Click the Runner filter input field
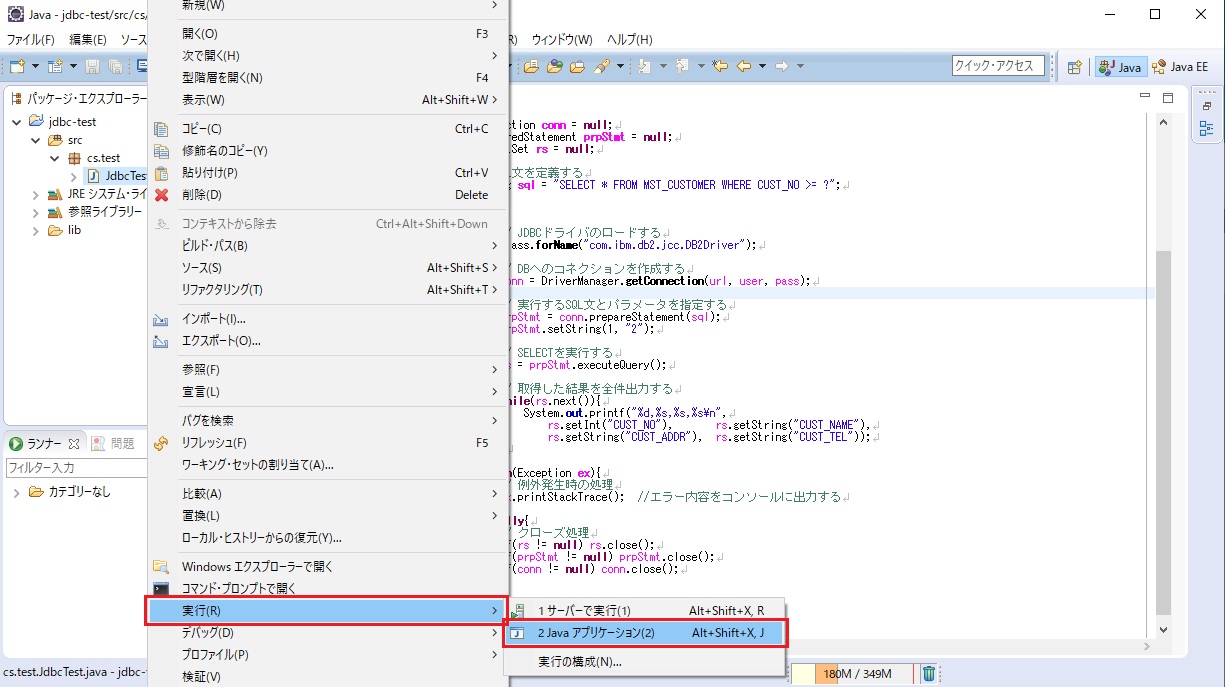This screenshot has height=687, width=1225. tap(77, 468)
